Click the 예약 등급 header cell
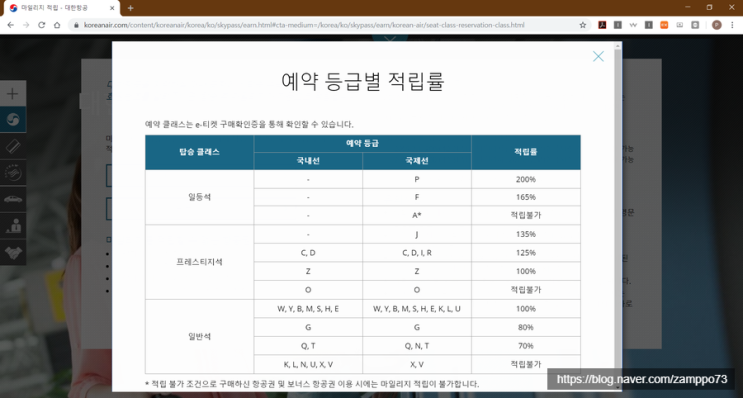 tap(362, 144)
